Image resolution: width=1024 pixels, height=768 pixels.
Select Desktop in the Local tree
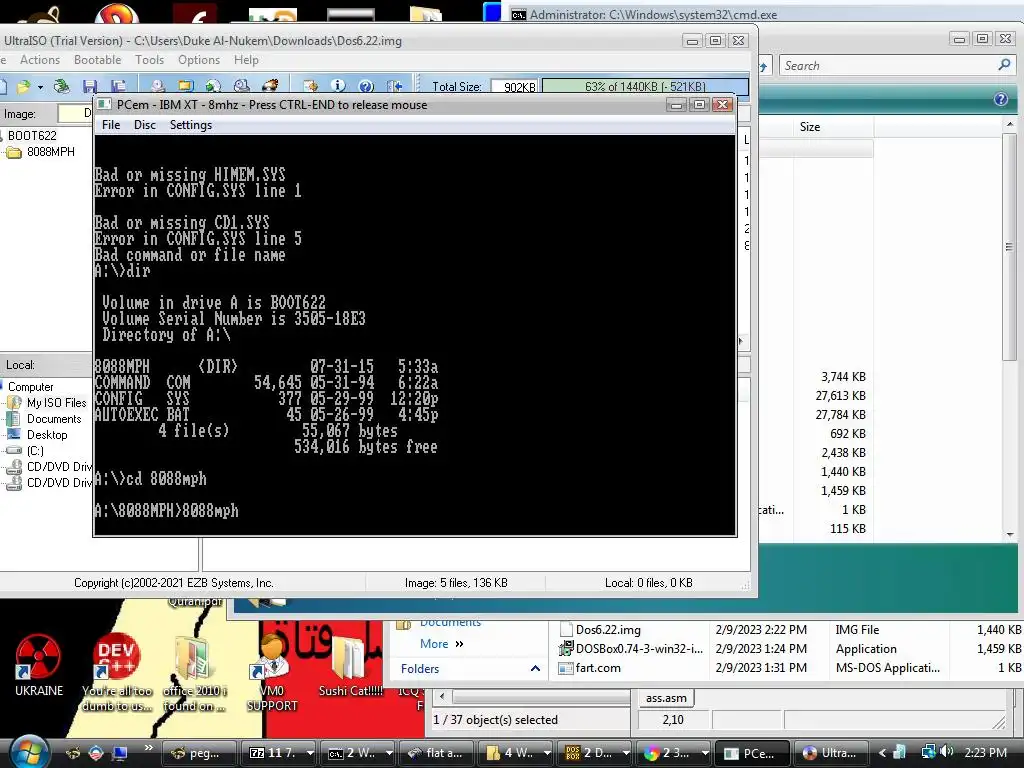(47, 435)
